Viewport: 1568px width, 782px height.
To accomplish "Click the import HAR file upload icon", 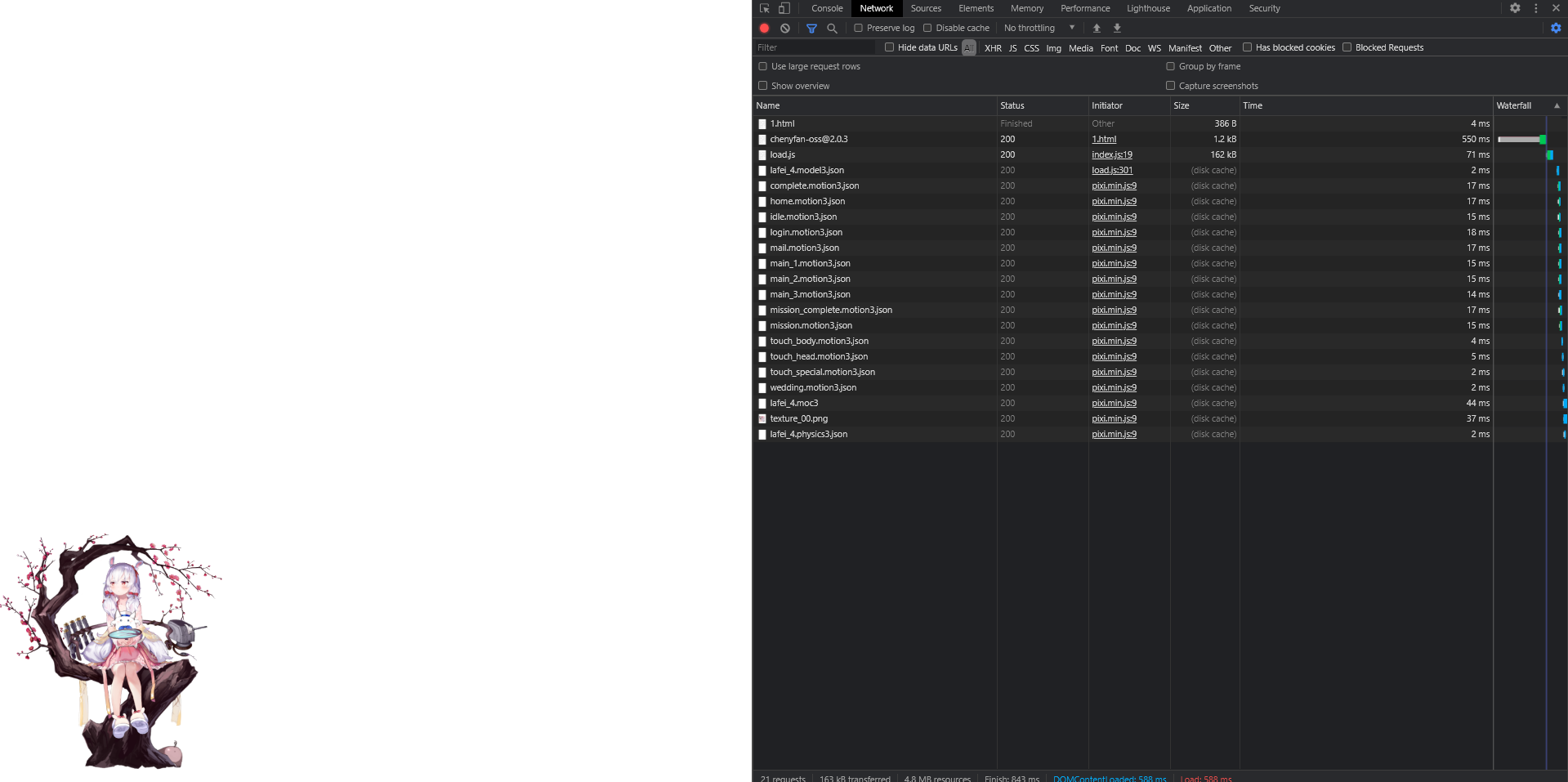I will point(1097,28).
